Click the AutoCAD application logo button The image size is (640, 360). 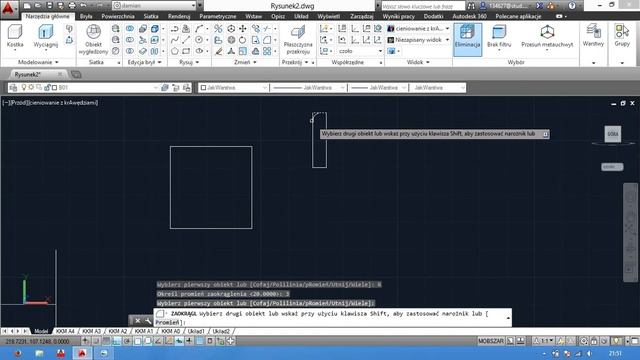pos(8,8)
